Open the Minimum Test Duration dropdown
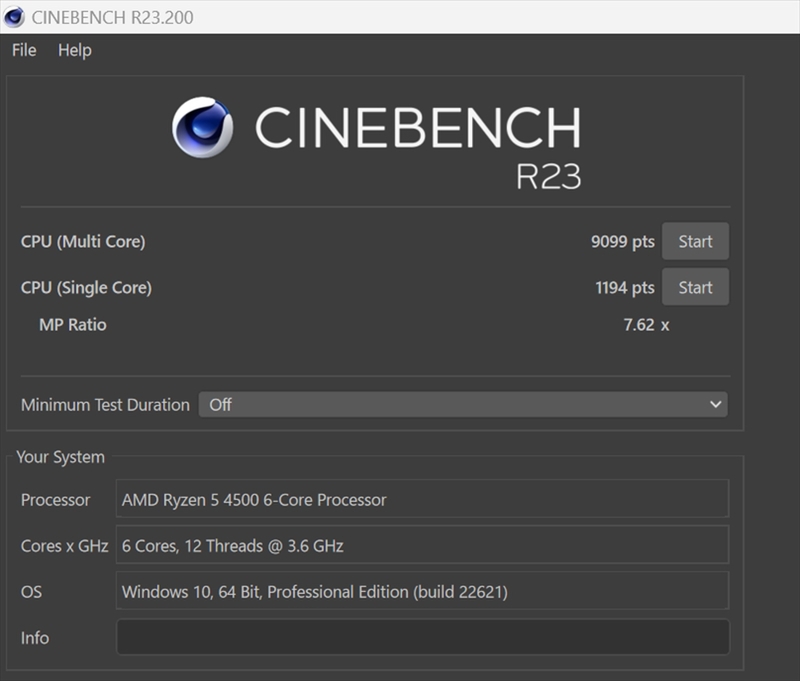 463,405
